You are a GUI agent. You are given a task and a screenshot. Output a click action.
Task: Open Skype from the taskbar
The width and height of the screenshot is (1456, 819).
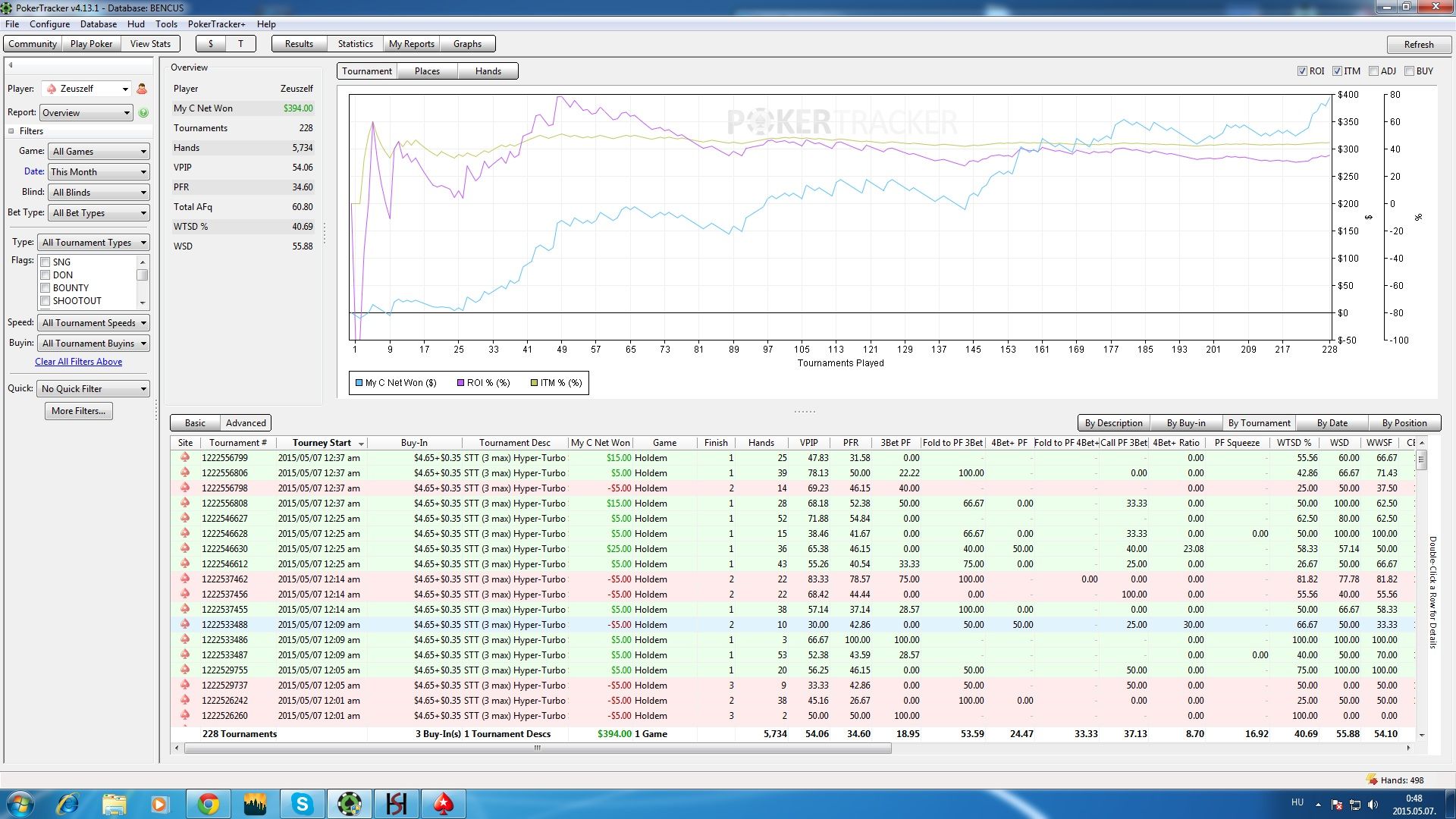(302, 804)
